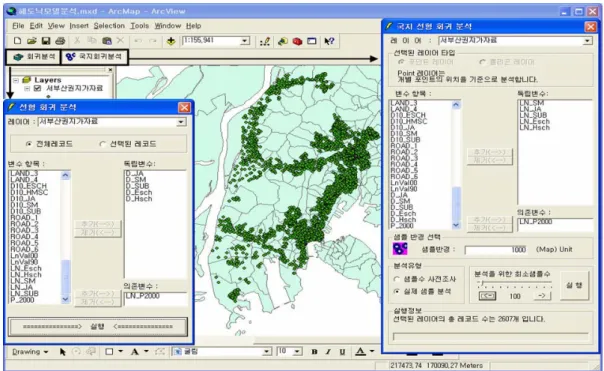Select the Drawing toolbar arrow pointer tool
The width and height of the screenshot is (604, 371).
click(62, 352)
